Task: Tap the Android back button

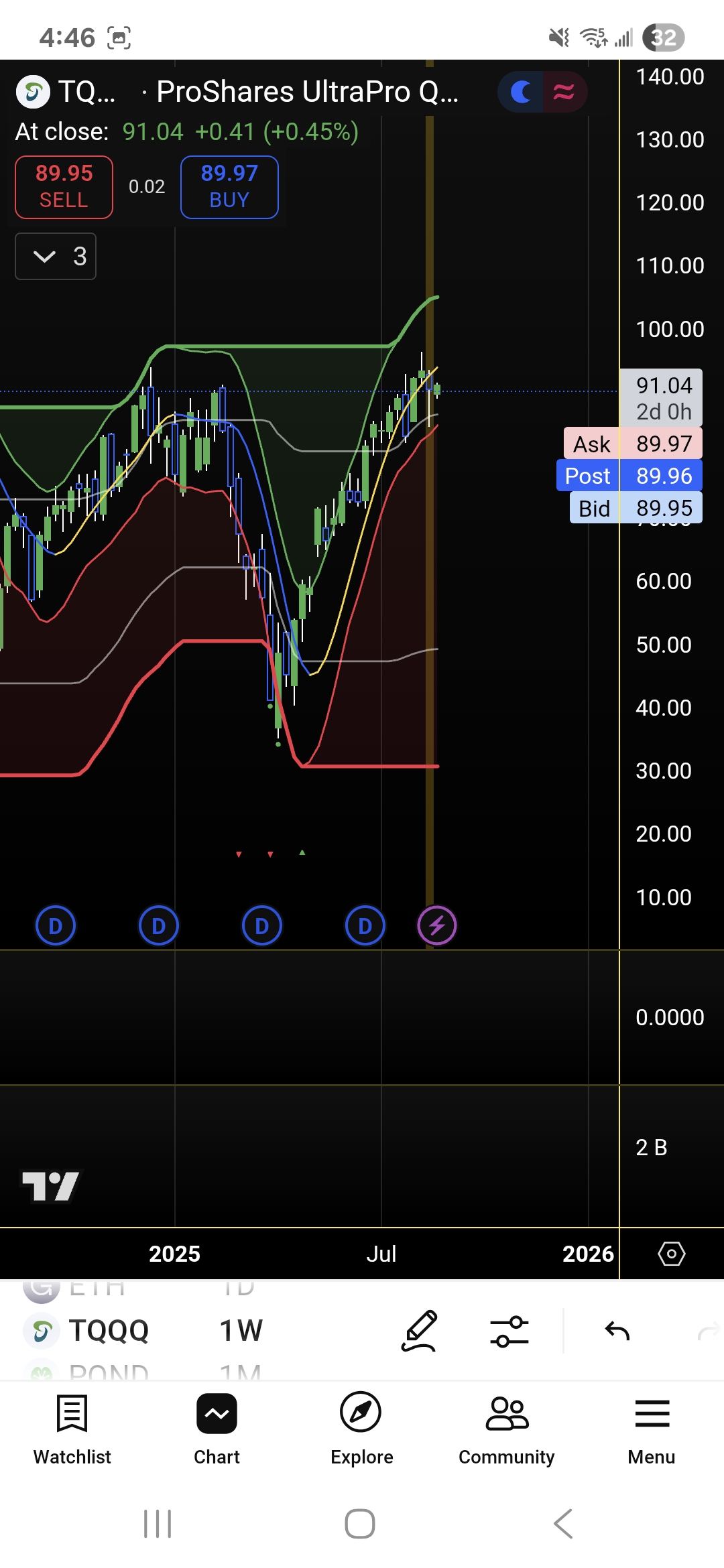Action: coord(563,1524)
